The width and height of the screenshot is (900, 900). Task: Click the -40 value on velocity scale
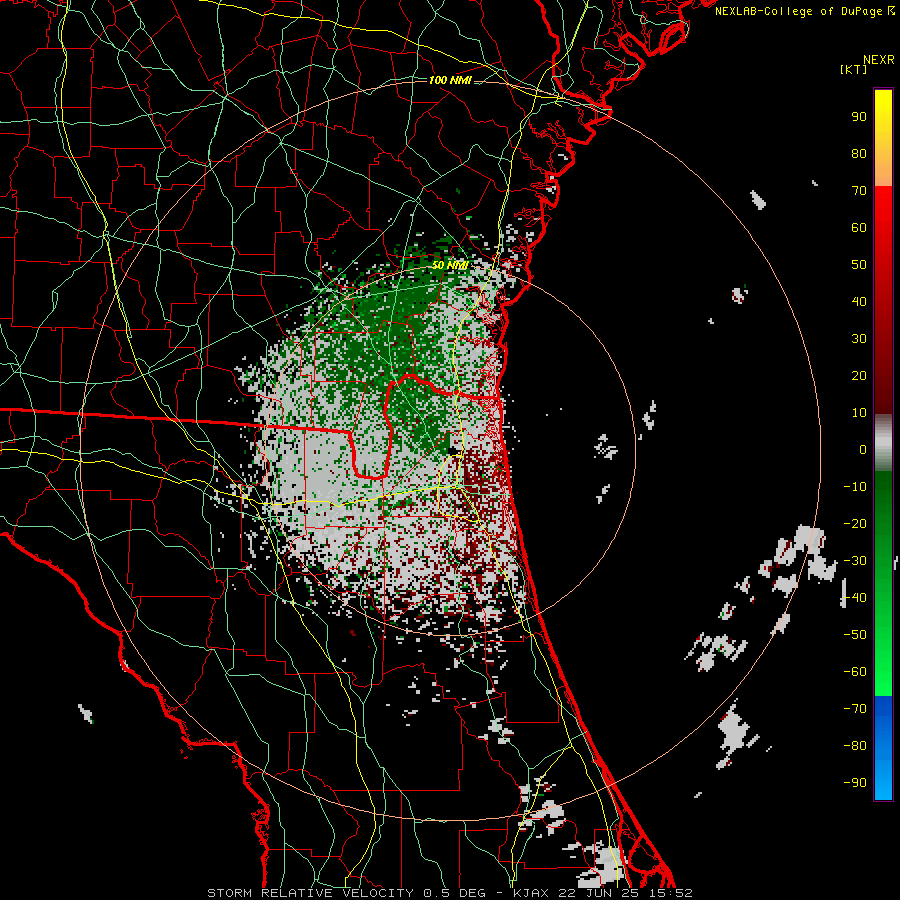(x=855, y=598)
